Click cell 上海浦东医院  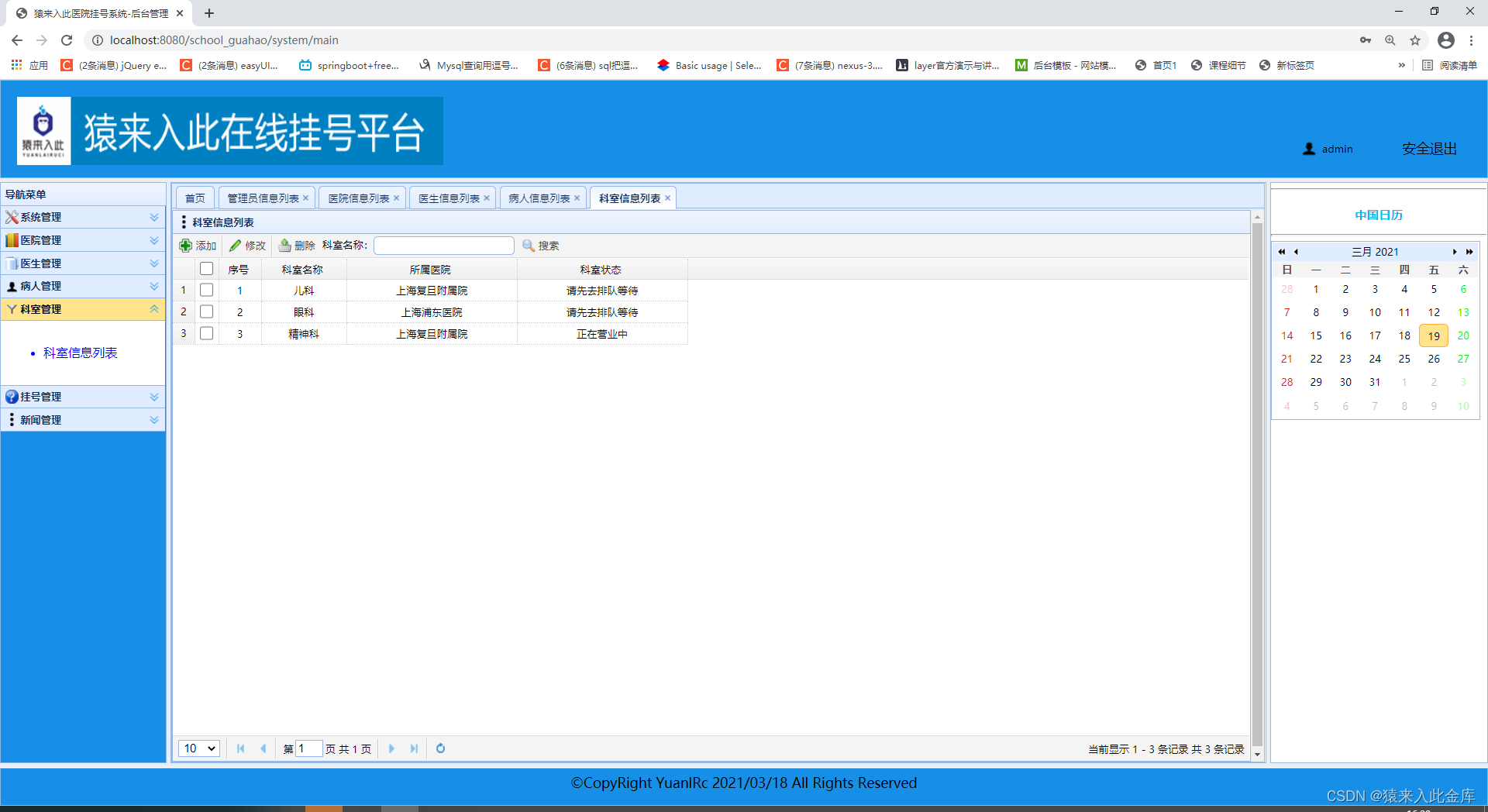432,312
